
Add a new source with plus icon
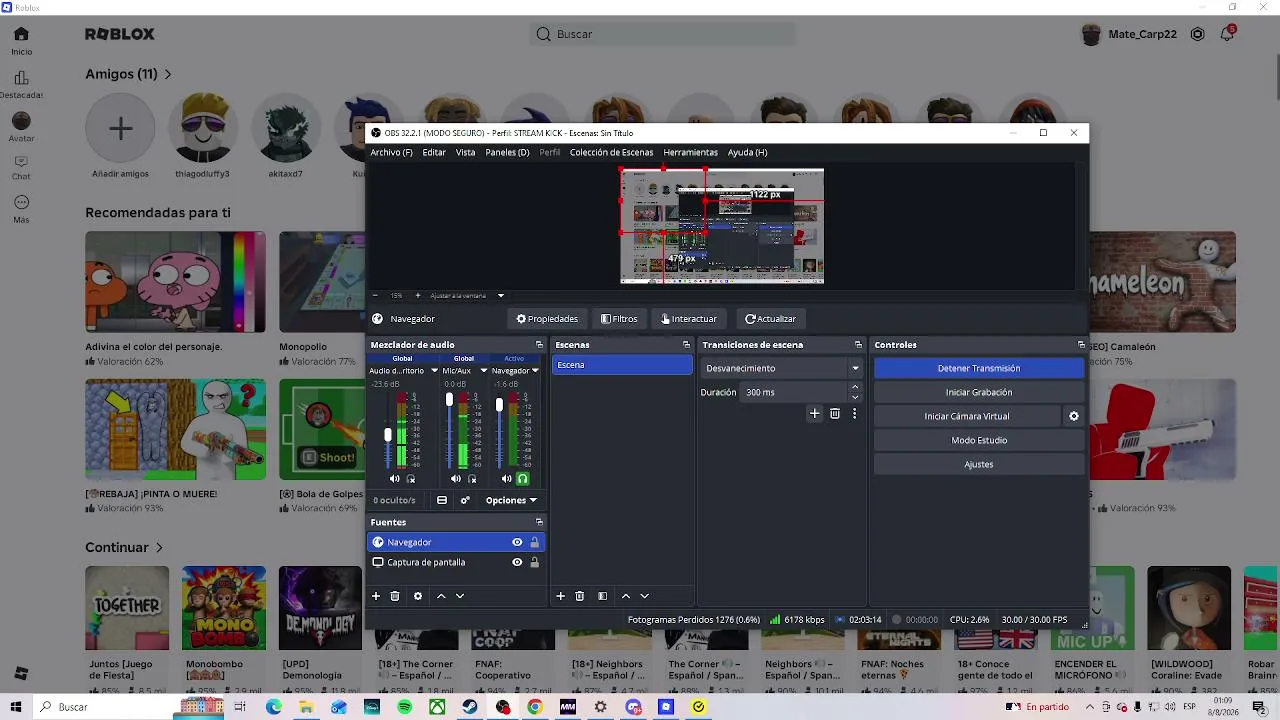point(376,596)
